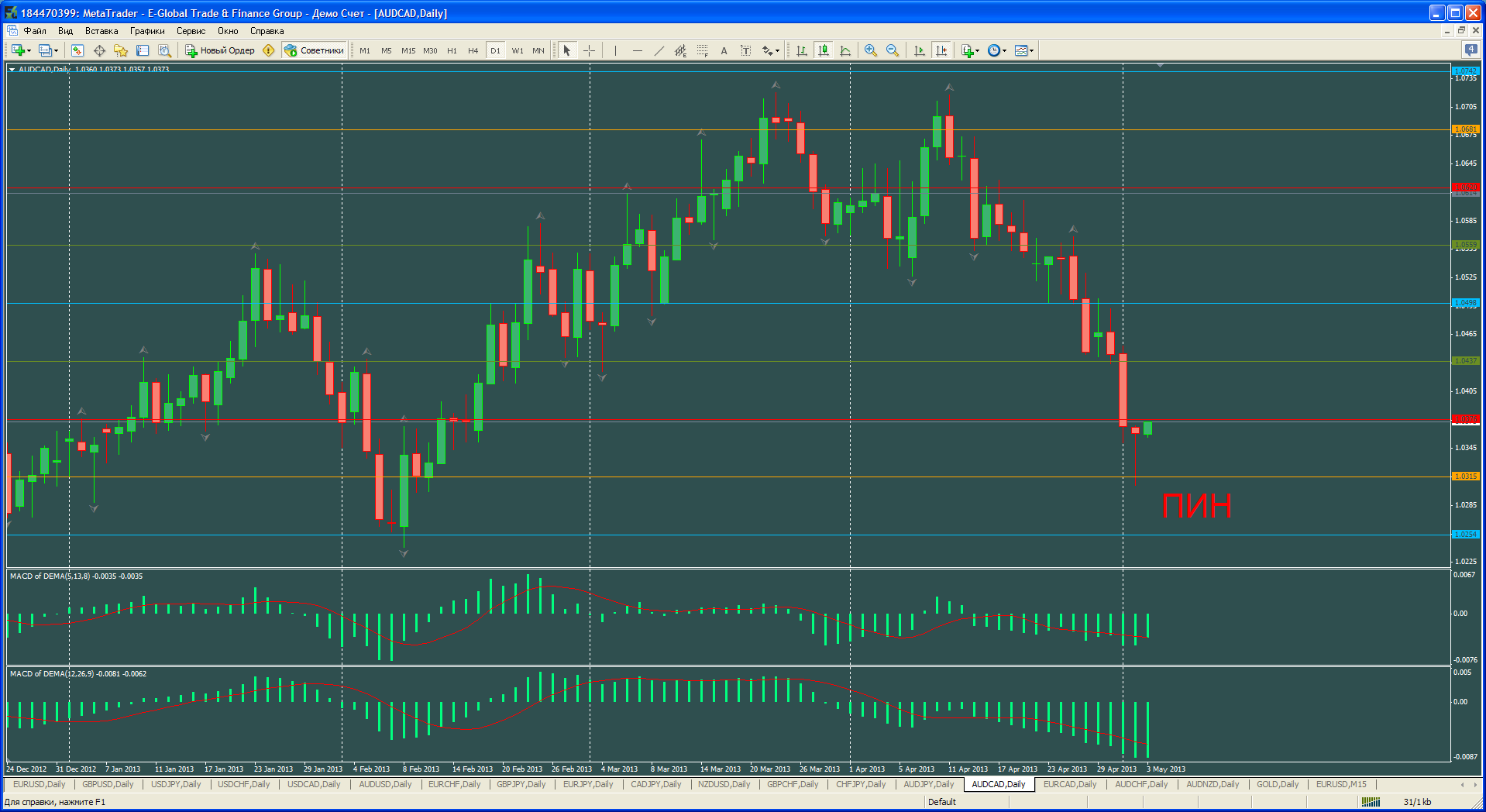The height and width of the screenshot is (812, 1486).
Task: Switch chart to M15 timeframe
Action: pos(408,50)
